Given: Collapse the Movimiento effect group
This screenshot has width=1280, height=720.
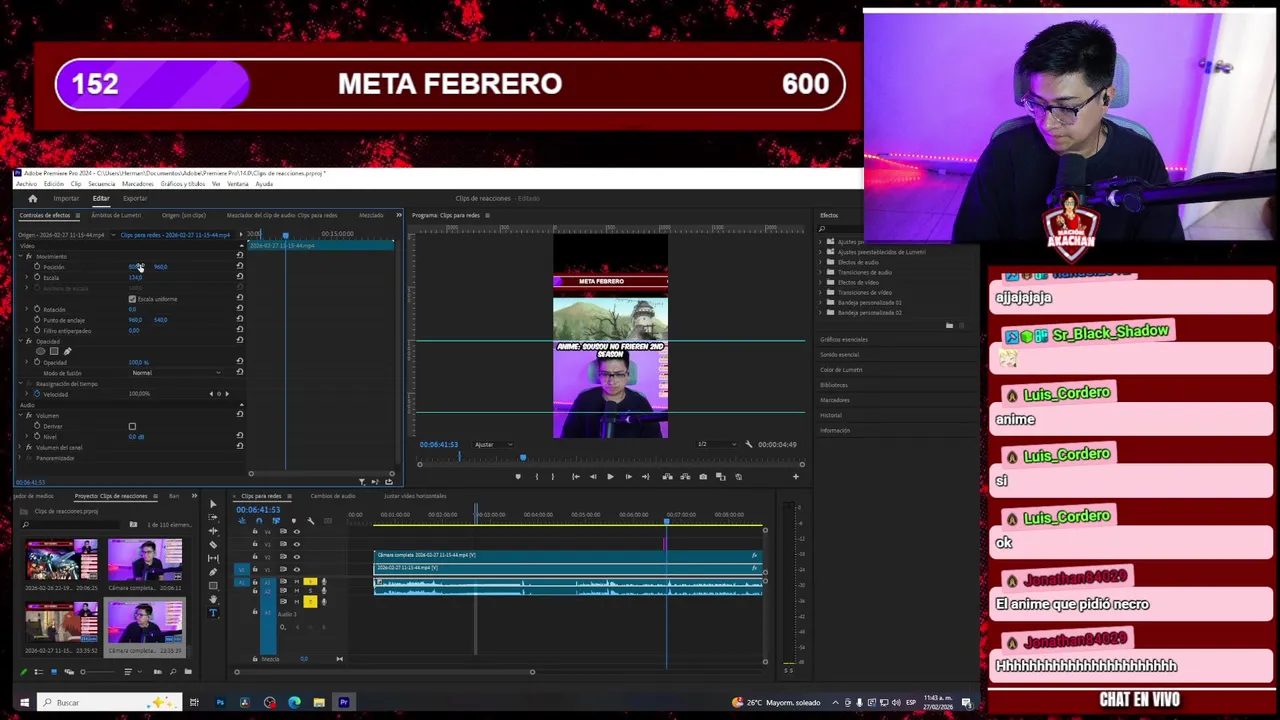Looking at the screenshot, I should click(x=20, y=257).
